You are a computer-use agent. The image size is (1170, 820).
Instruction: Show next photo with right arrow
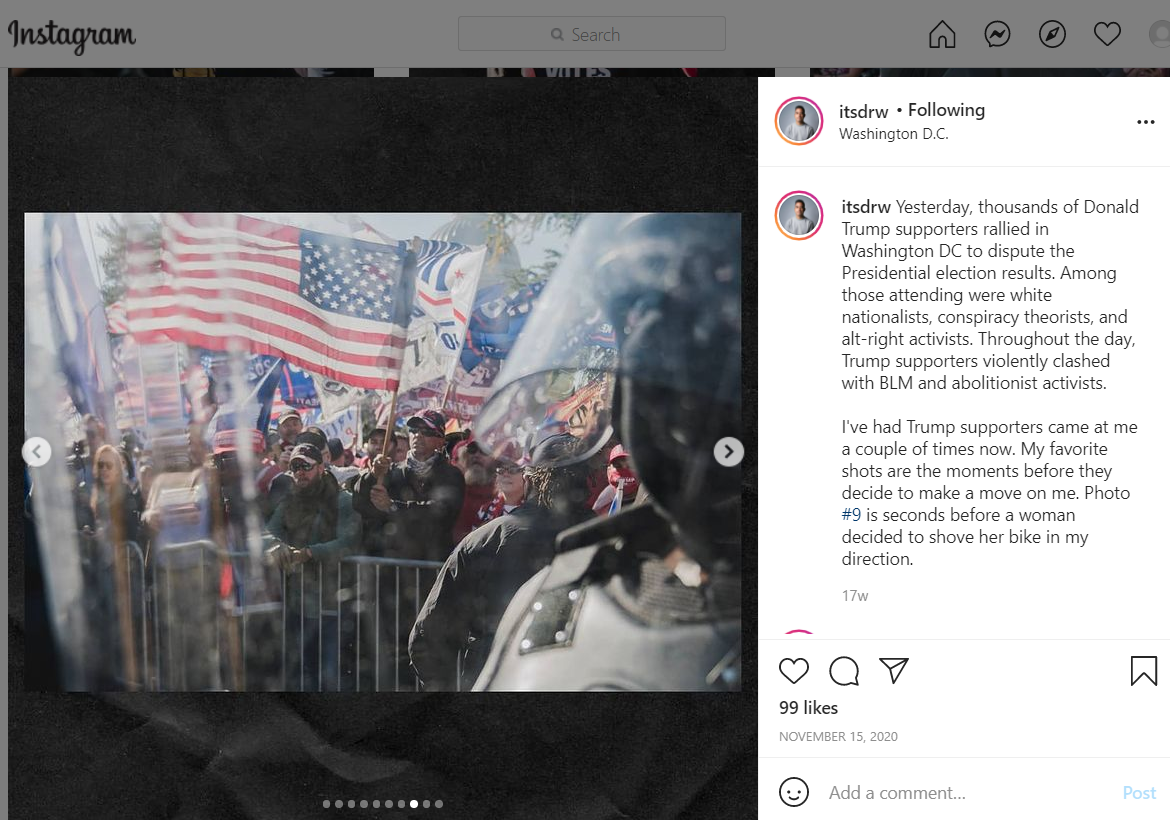coord(728,451)
